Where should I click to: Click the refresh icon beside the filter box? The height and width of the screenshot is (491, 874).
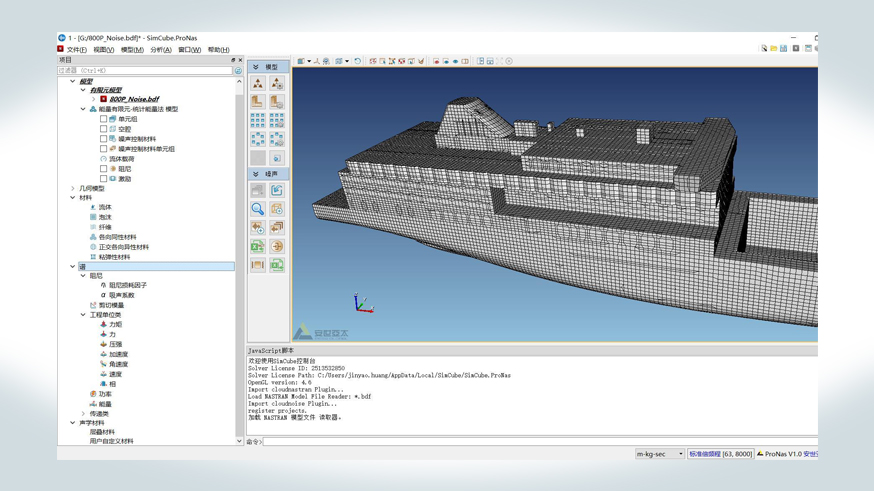(x=238, y=71)
